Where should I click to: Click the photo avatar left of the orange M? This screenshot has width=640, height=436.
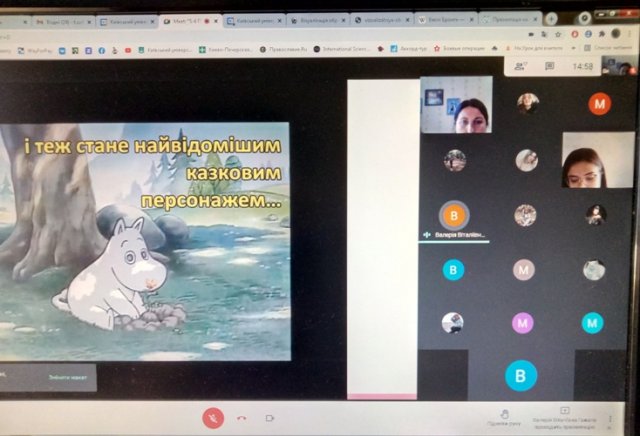tap(528, 104)
